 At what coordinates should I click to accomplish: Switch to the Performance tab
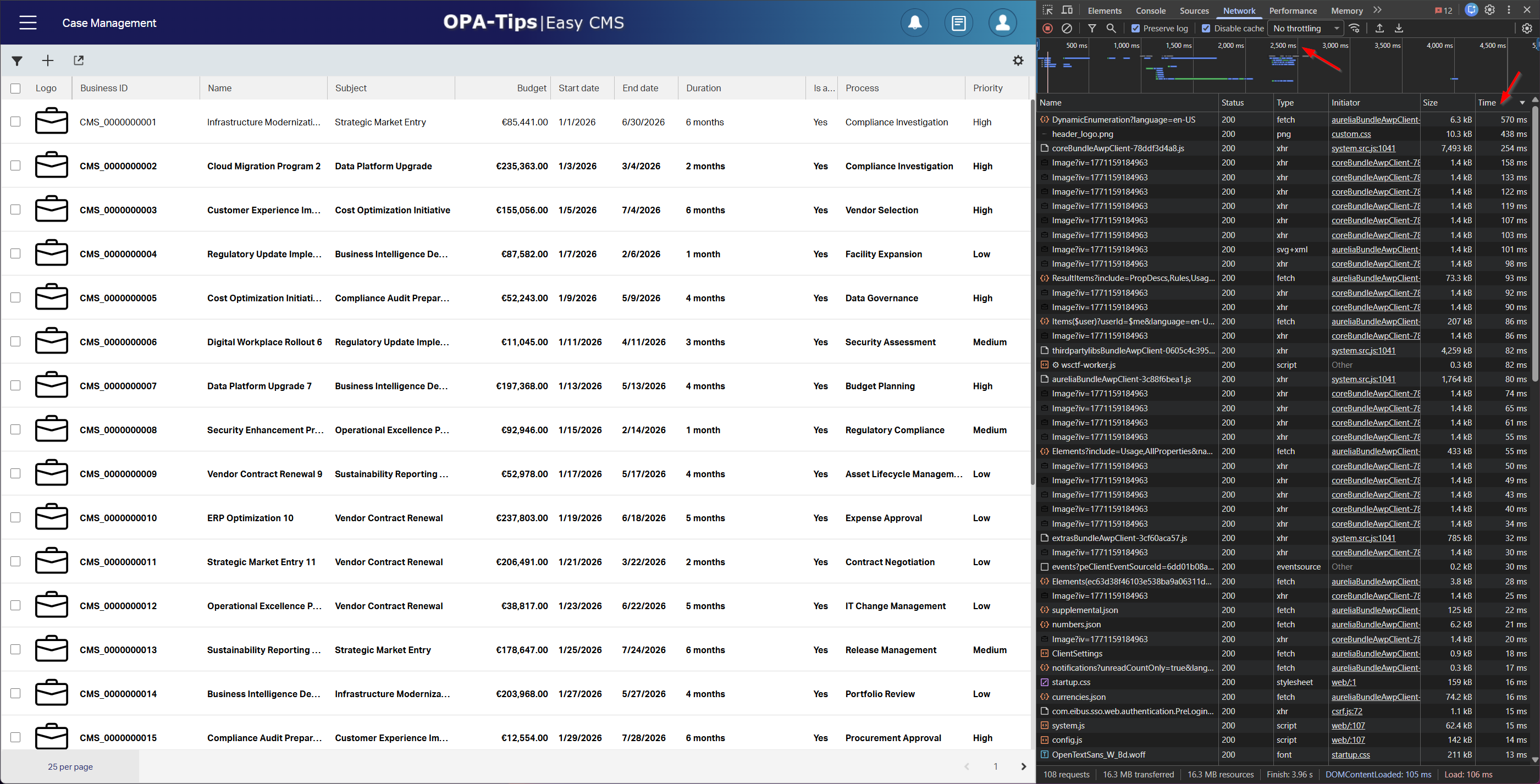click(x=1293, y=11)
